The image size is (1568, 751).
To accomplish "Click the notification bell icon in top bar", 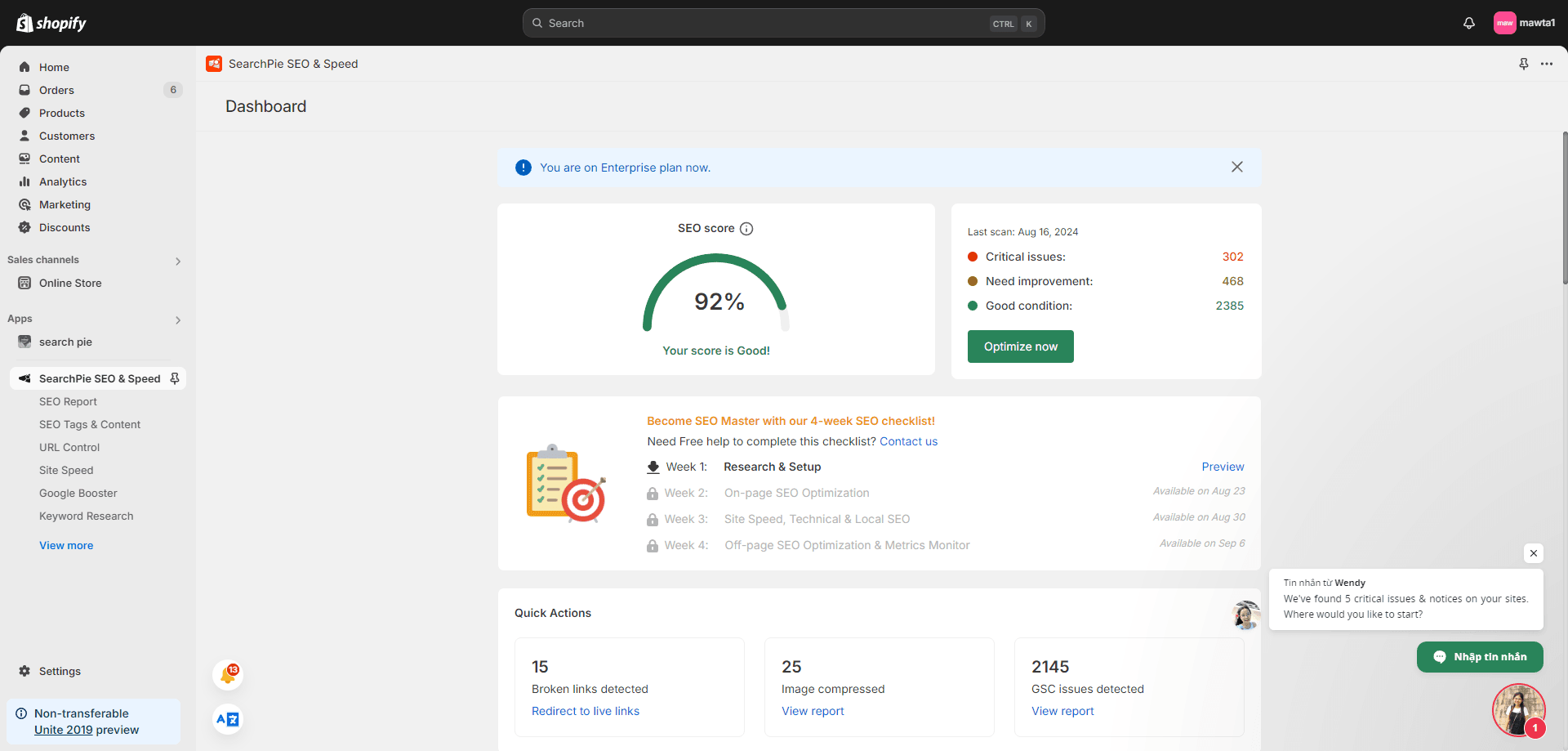I will [x=1468, y=23].
